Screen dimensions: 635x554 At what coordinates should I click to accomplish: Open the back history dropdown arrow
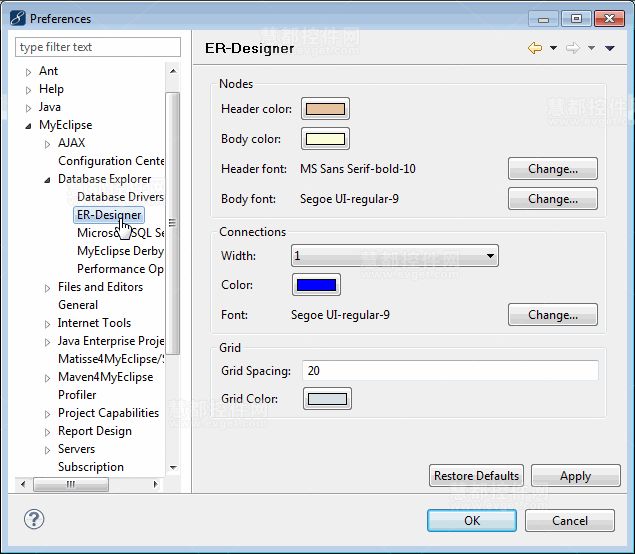[x=553, y=48]
